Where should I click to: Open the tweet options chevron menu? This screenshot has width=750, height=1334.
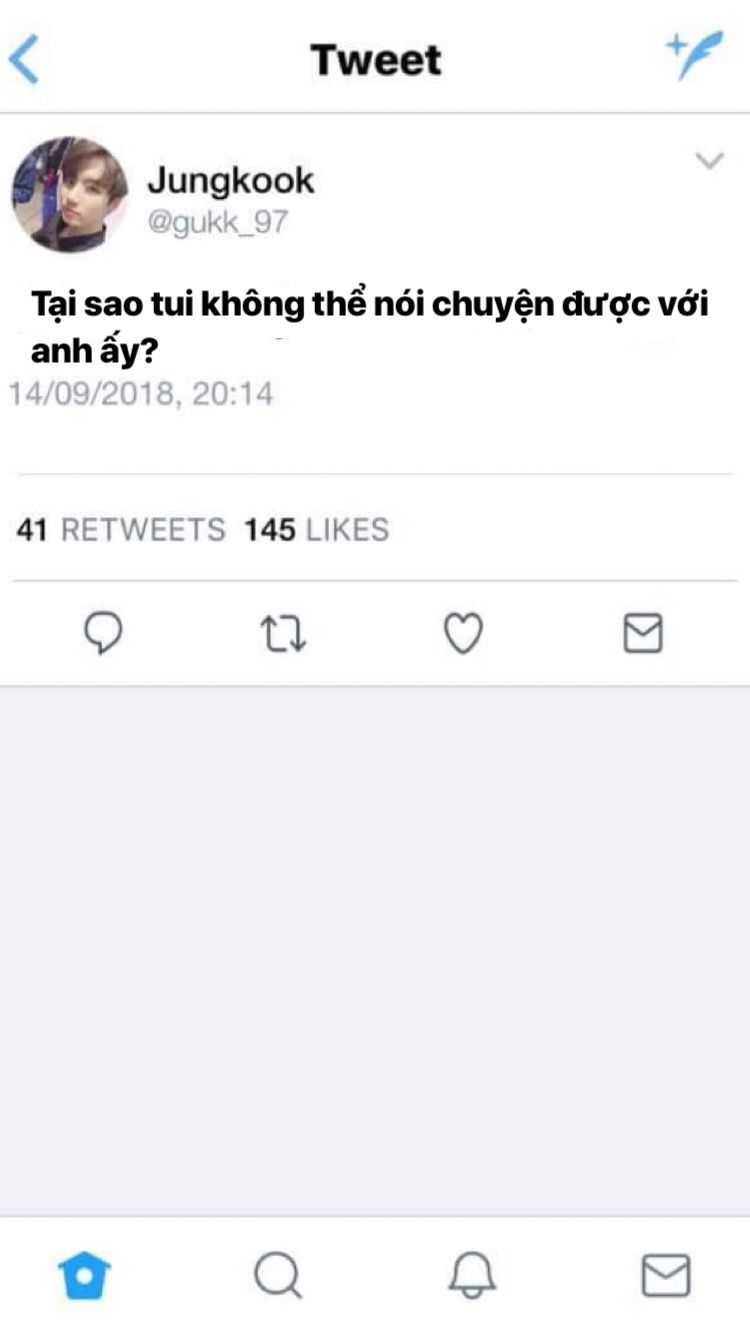click(x=709, y=161)
